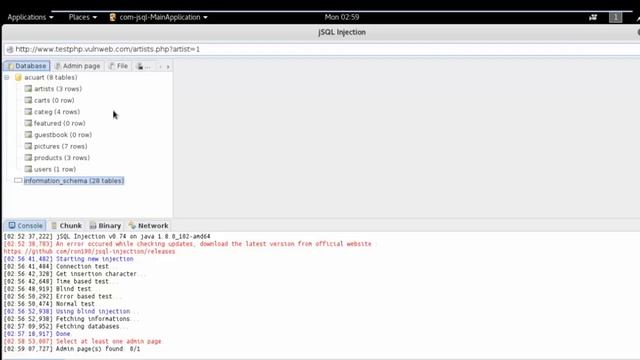This screenshot has width=640, height=360.
Task: Click workspace indicator 1 in top bar
Action: [616, 17]
